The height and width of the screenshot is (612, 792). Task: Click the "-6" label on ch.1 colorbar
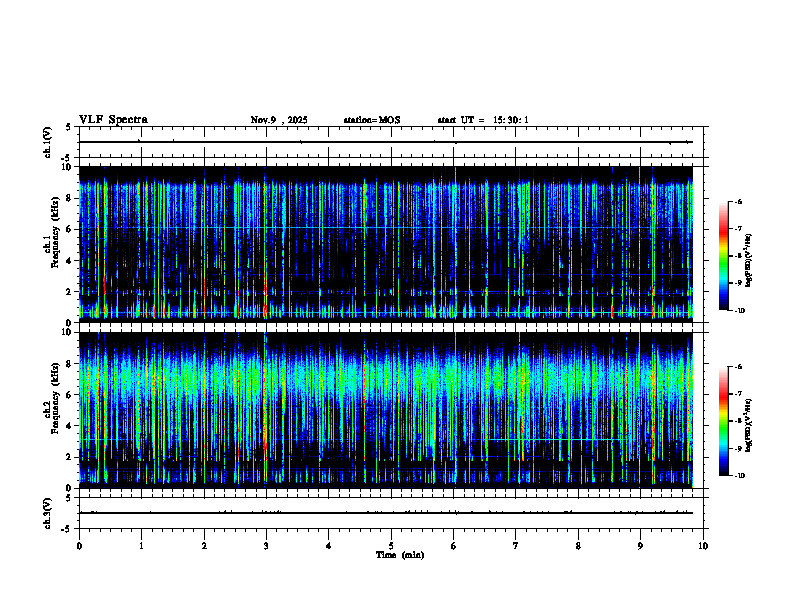[x=738, y=201]
